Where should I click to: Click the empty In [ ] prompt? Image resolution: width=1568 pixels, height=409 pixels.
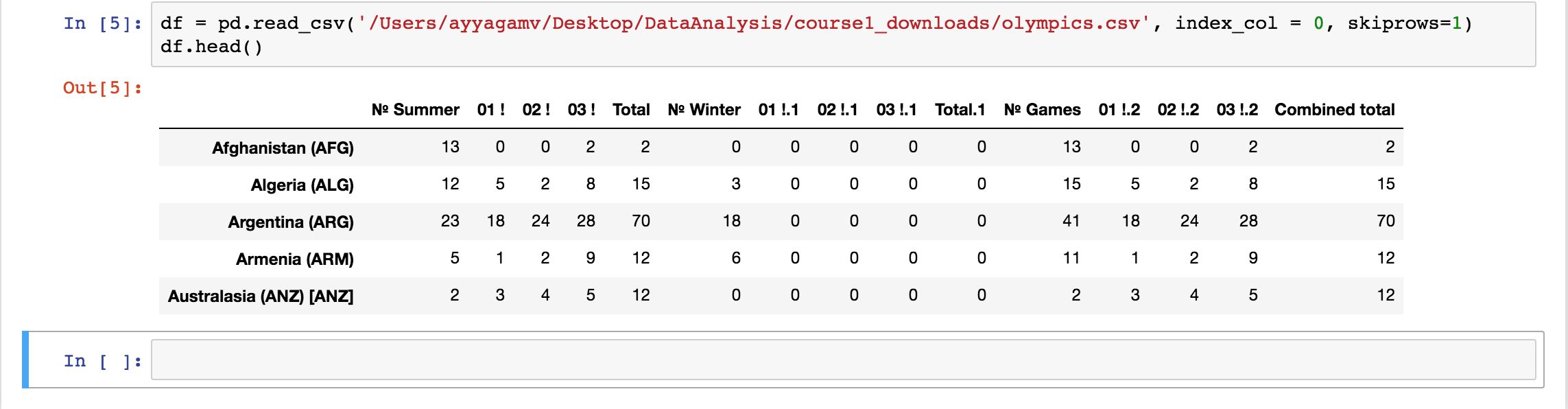[103, 361]
